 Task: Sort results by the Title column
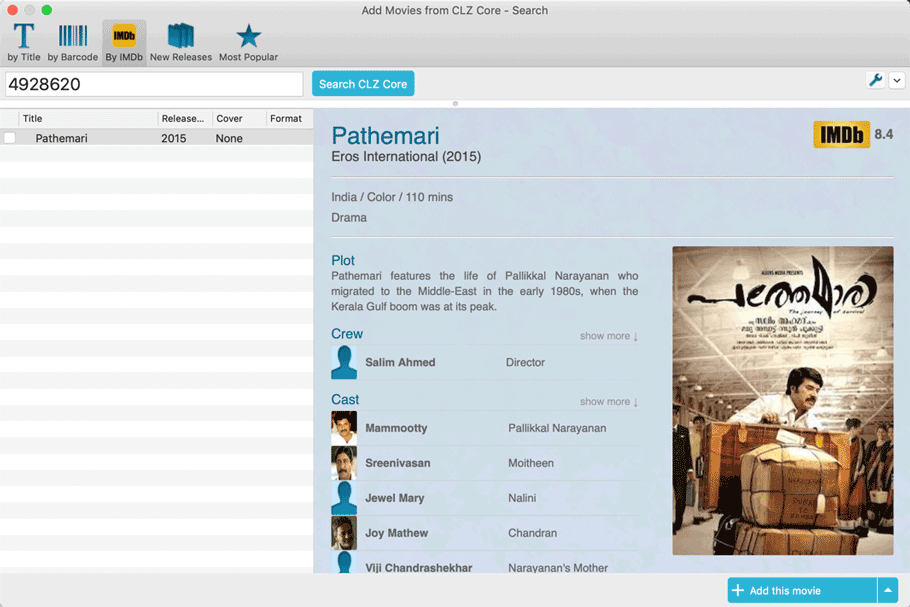click(x=88, y=118)
